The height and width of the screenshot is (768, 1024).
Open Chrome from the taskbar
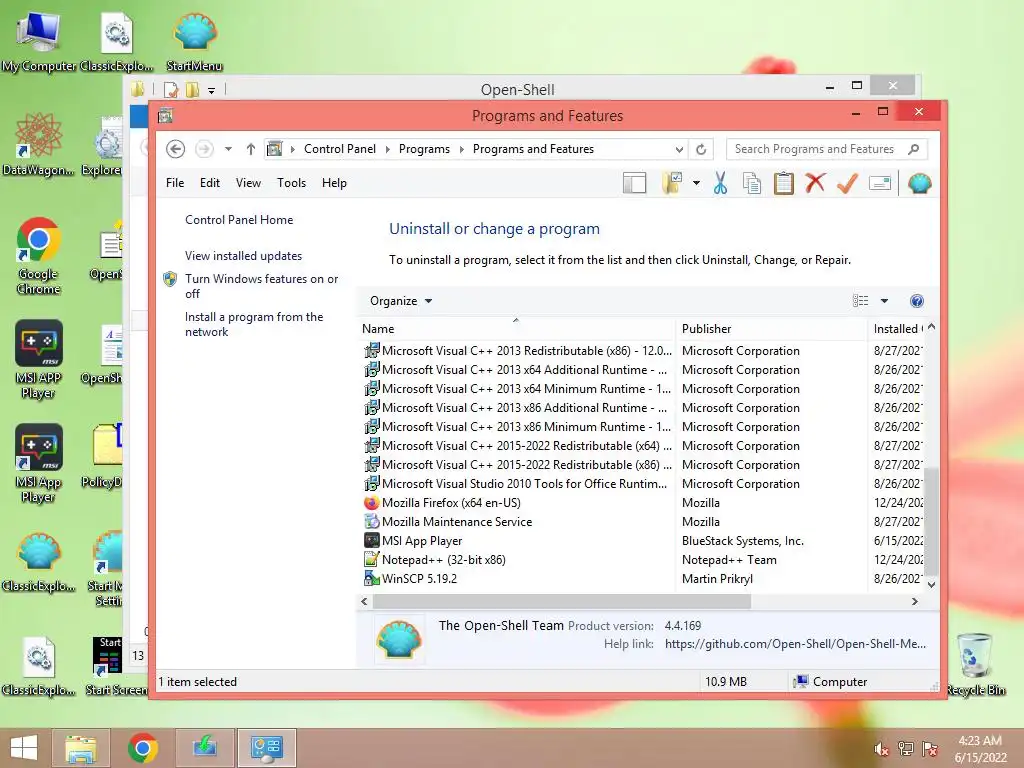[x=143, y=748]
